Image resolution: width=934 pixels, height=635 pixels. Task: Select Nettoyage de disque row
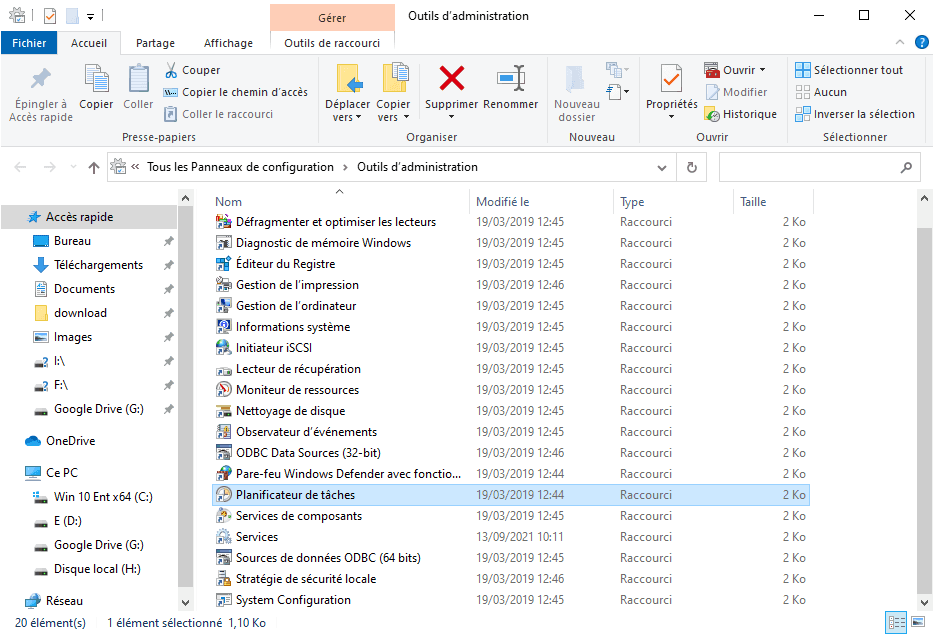(x=510, y=411)
